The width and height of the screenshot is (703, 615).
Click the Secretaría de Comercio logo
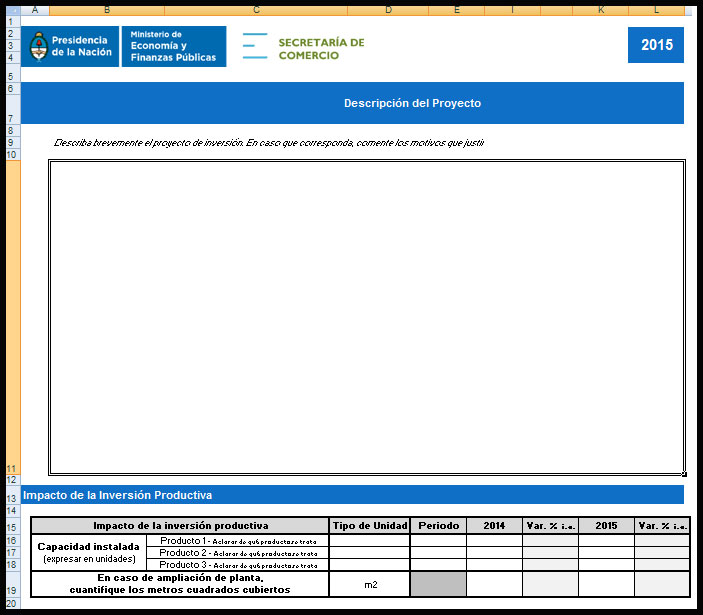coord(304,48)
